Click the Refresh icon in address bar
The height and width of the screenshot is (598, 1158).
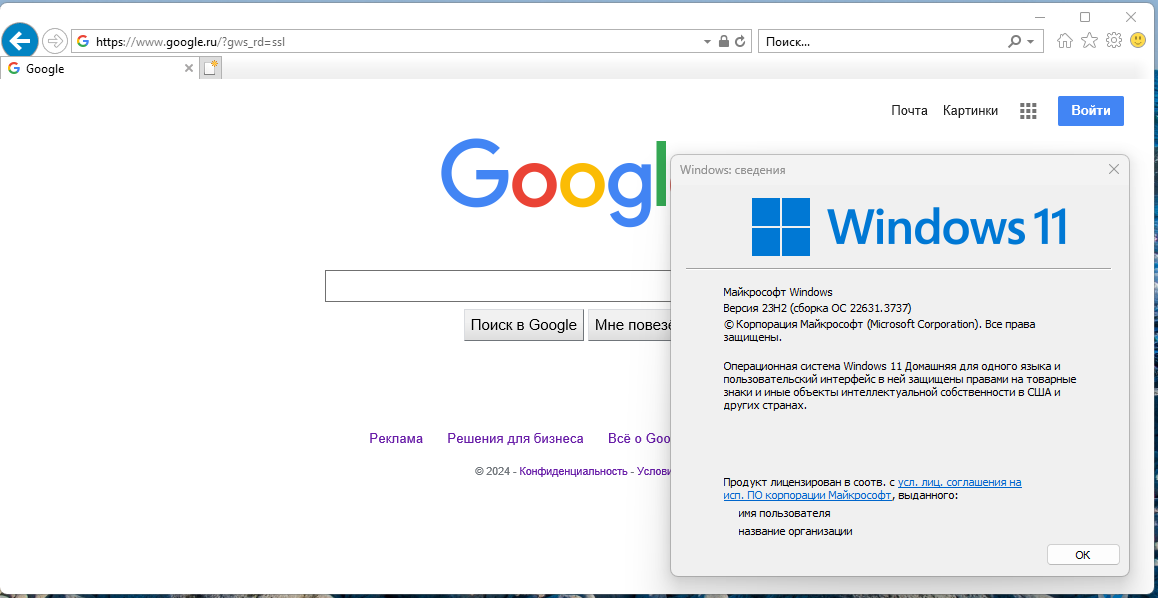tap(741, 42)
